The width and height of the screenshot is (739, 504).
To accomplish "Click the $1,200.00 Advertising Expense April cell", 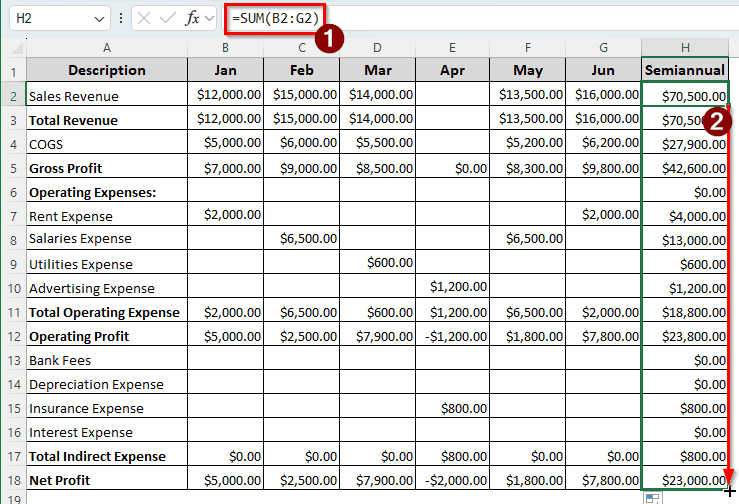I will [x=452, y=286].
